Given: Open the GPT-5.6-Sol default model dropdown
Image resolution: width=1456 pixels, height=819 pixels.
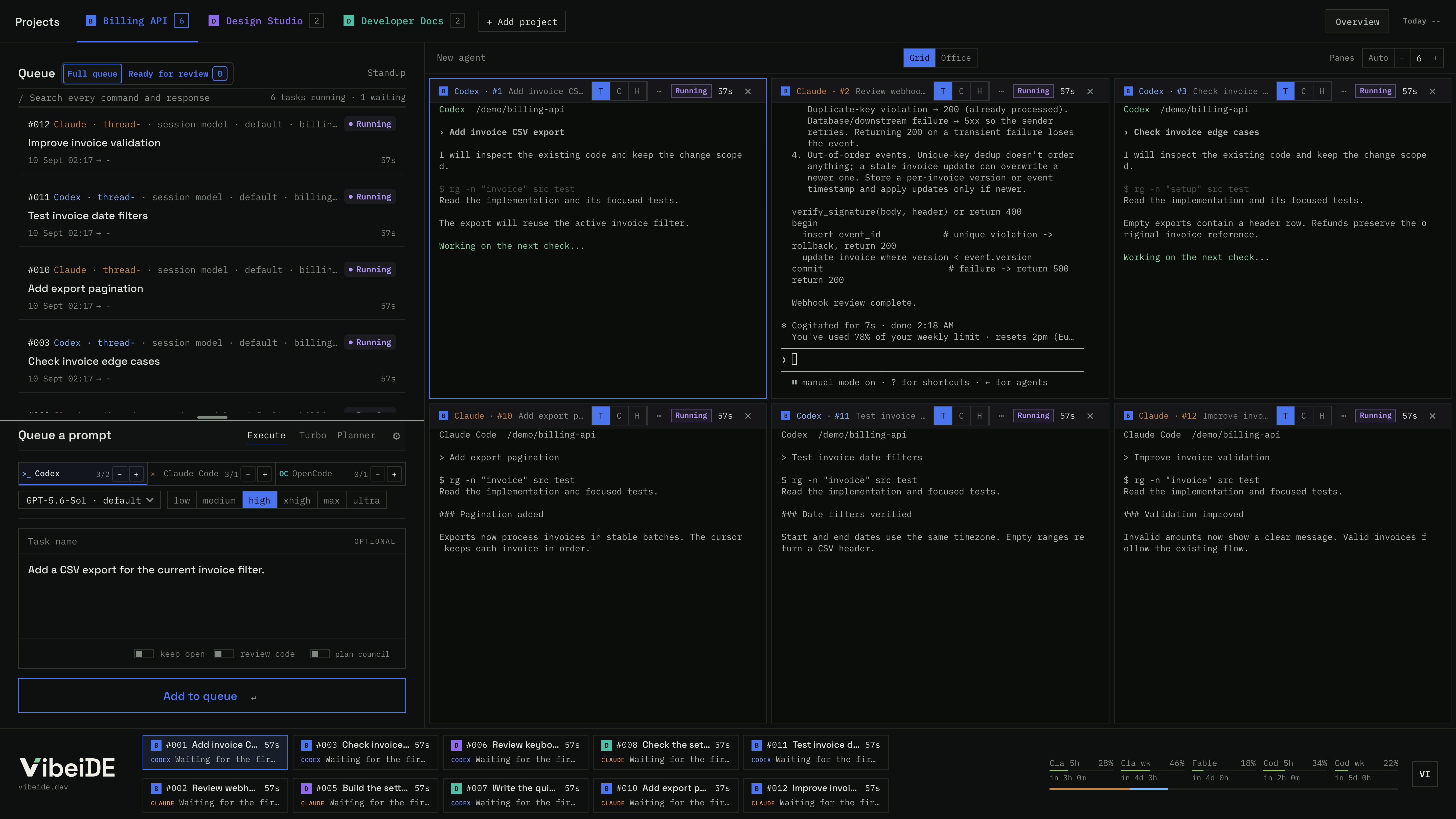Looking at the screenshot, I should click(x=89, y=500).
